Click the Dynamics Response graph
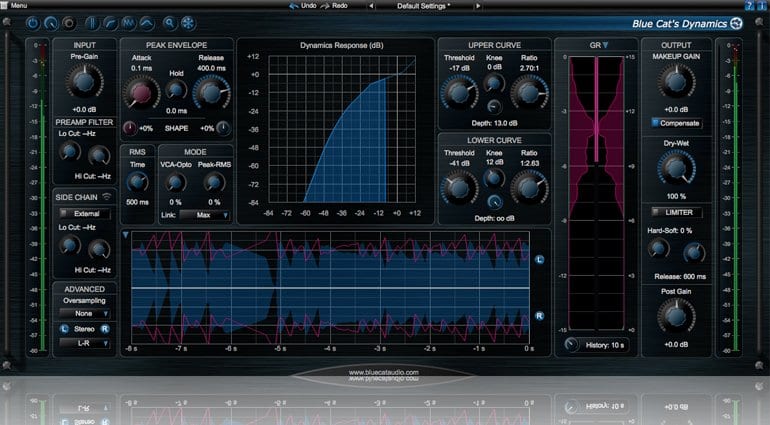Viewport: 770px width, 425px height. [342, 129]
